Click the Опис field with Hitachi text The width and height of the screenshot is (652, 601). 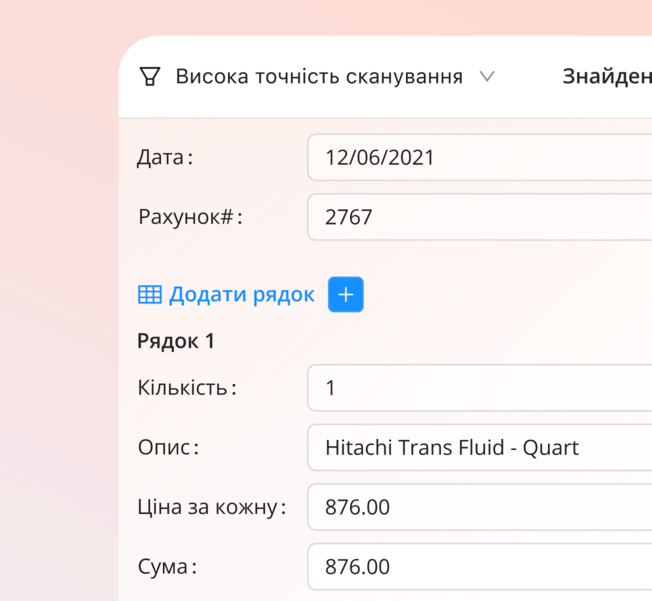tap(480, 447)
